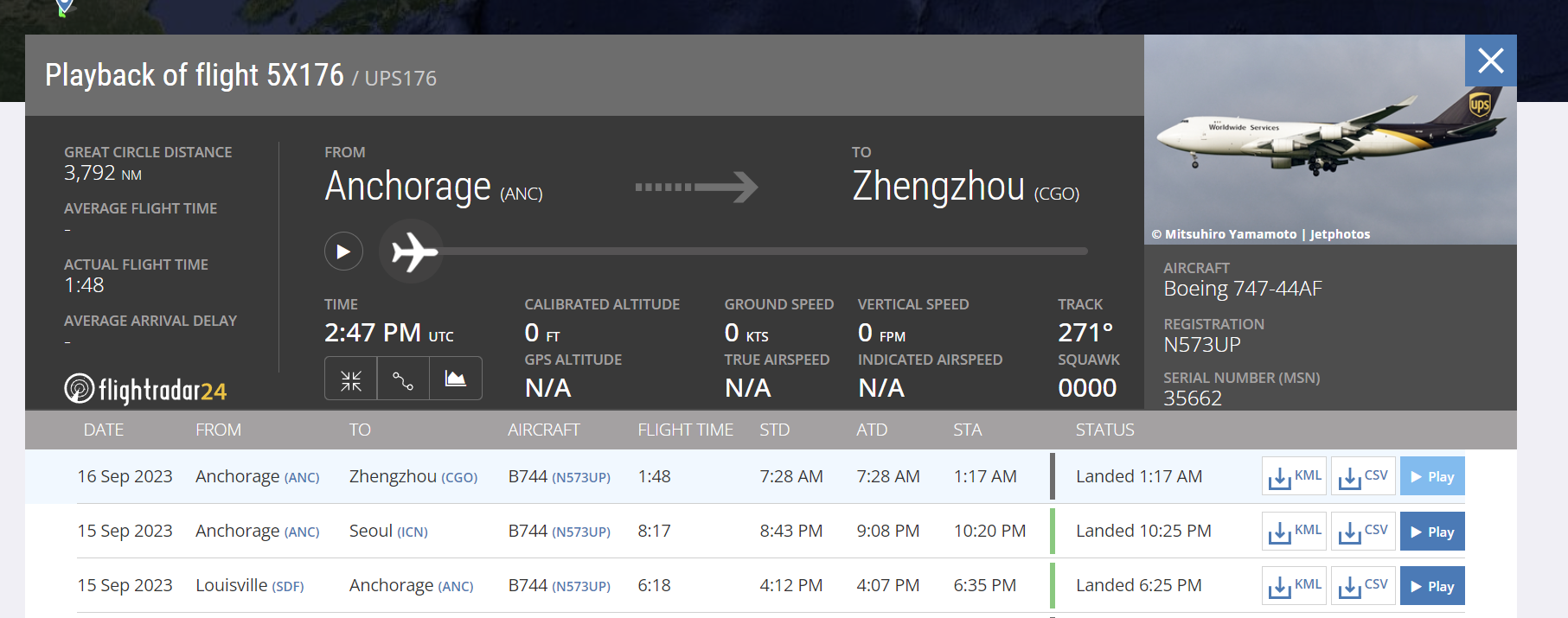Click the STD column header

coord(775,430)
